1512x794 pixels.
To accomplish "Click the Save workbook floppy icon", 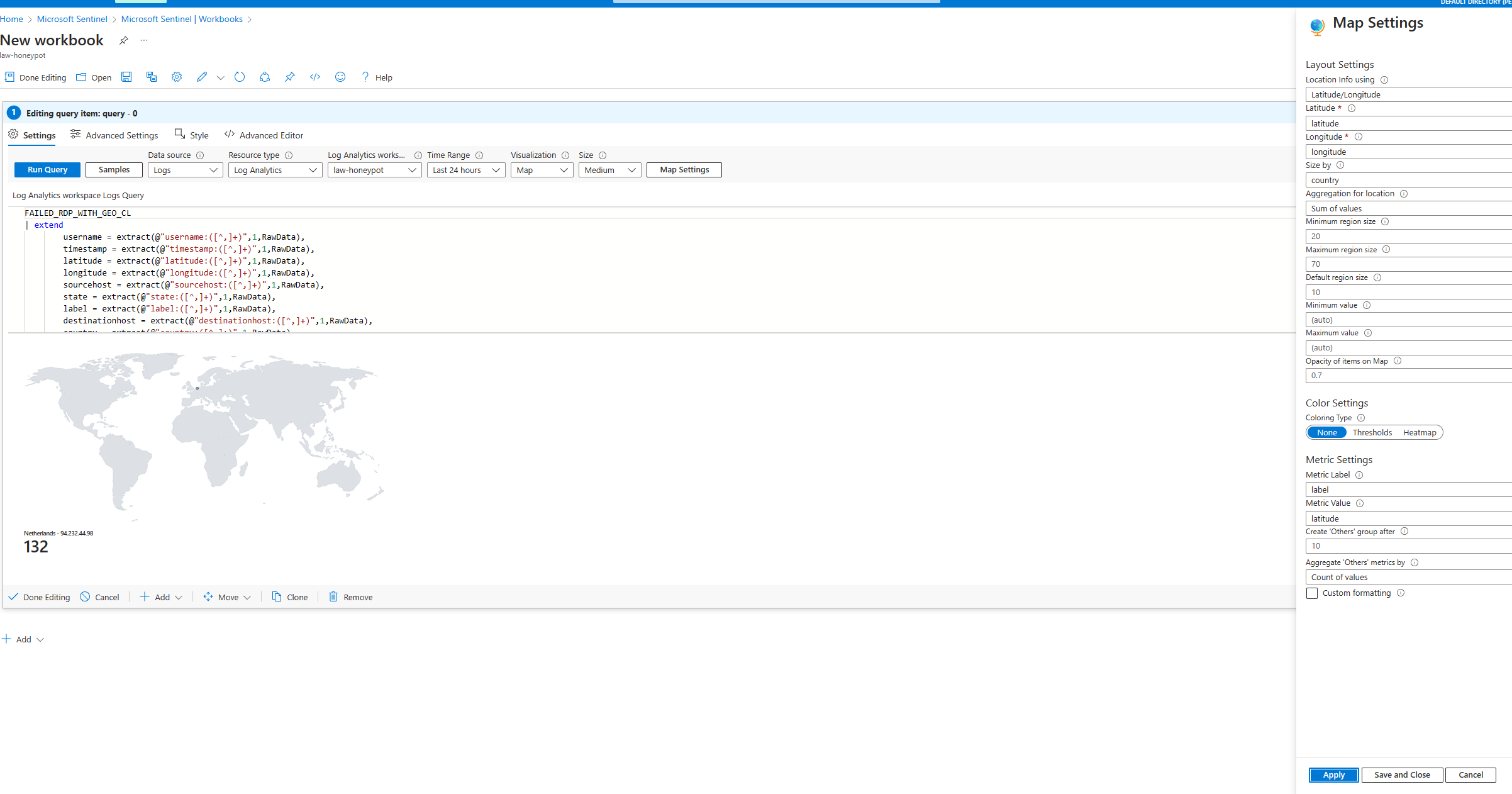I will (126, 77).
